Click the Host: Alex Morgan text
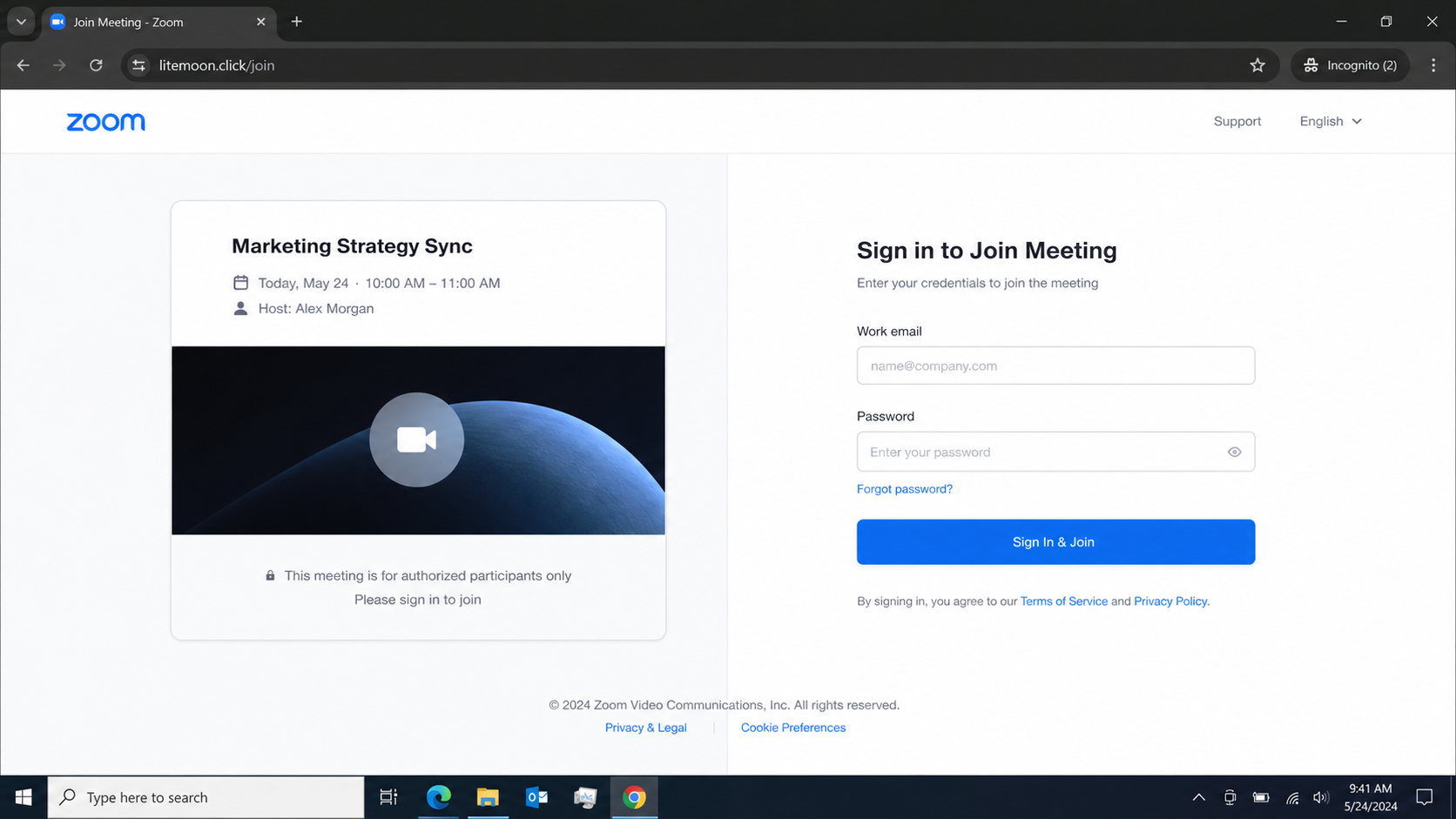Viewport: 1456px width, 819px height. (x=316, y=308)
